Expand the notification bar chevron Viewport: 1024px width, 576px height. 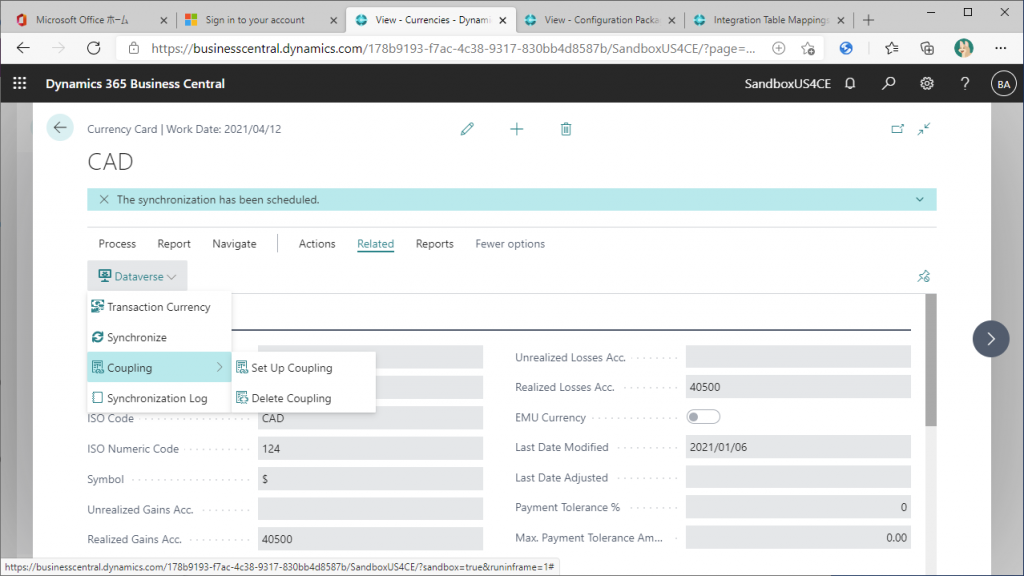coord(920,200)
